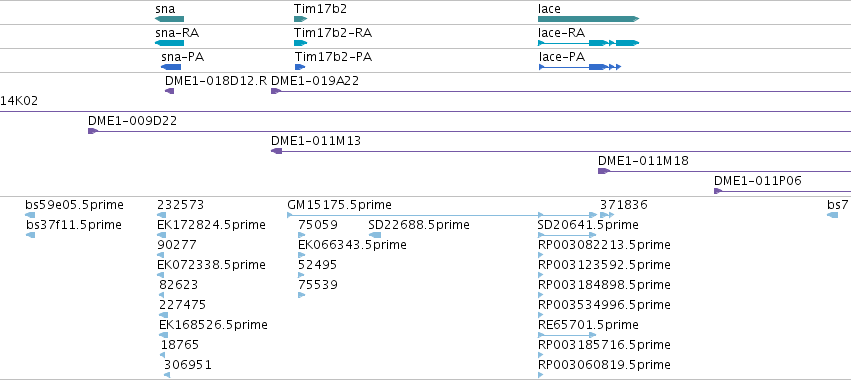Select the lace-PA protein feature
This screenshot has width=851, height=380.
580,67
